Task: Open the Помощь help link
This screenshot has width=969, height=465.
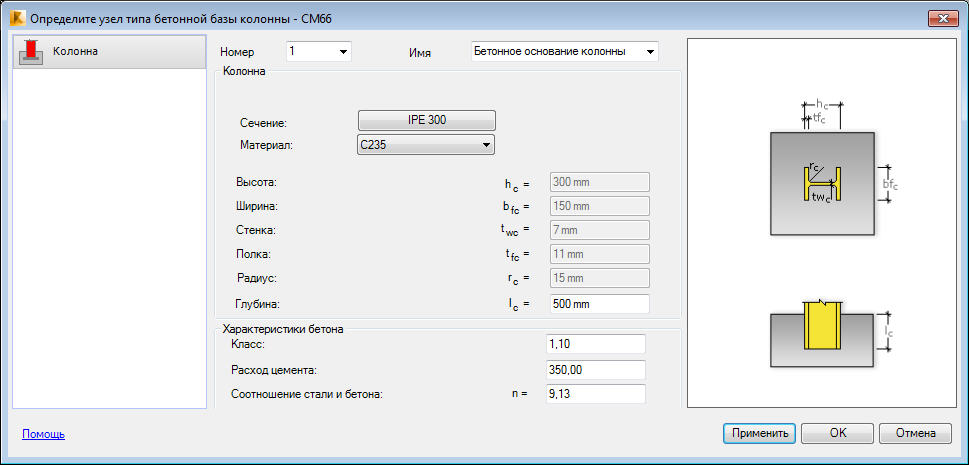Action: coord(43,434)
